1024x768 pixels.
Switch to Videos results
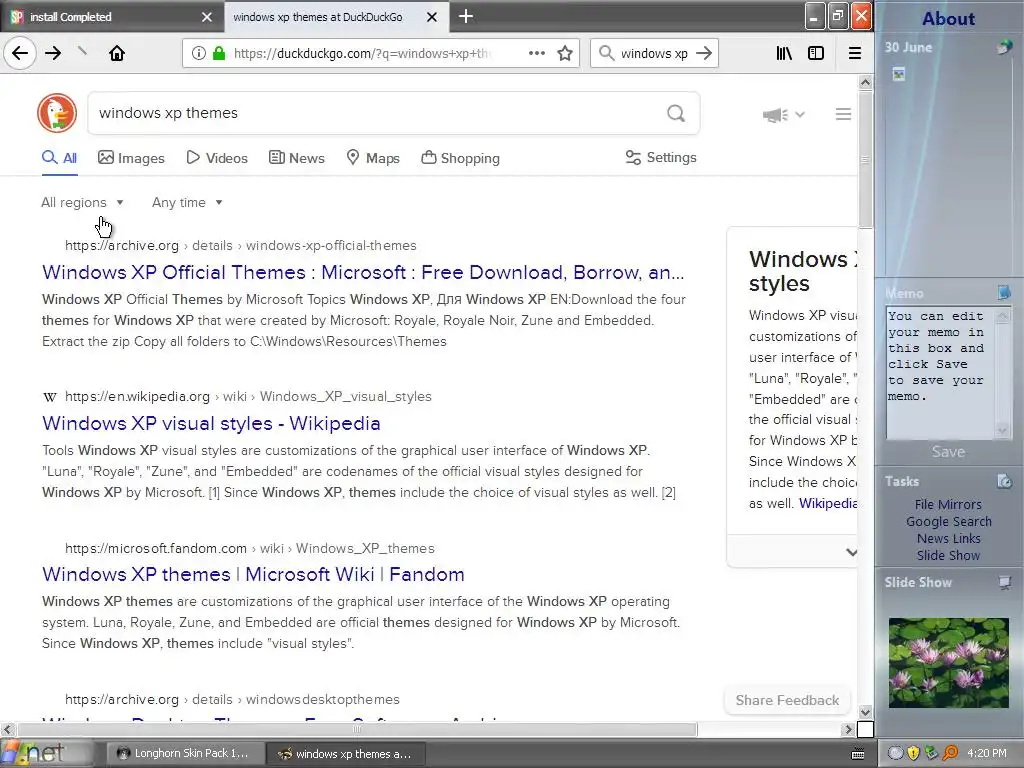217,158
